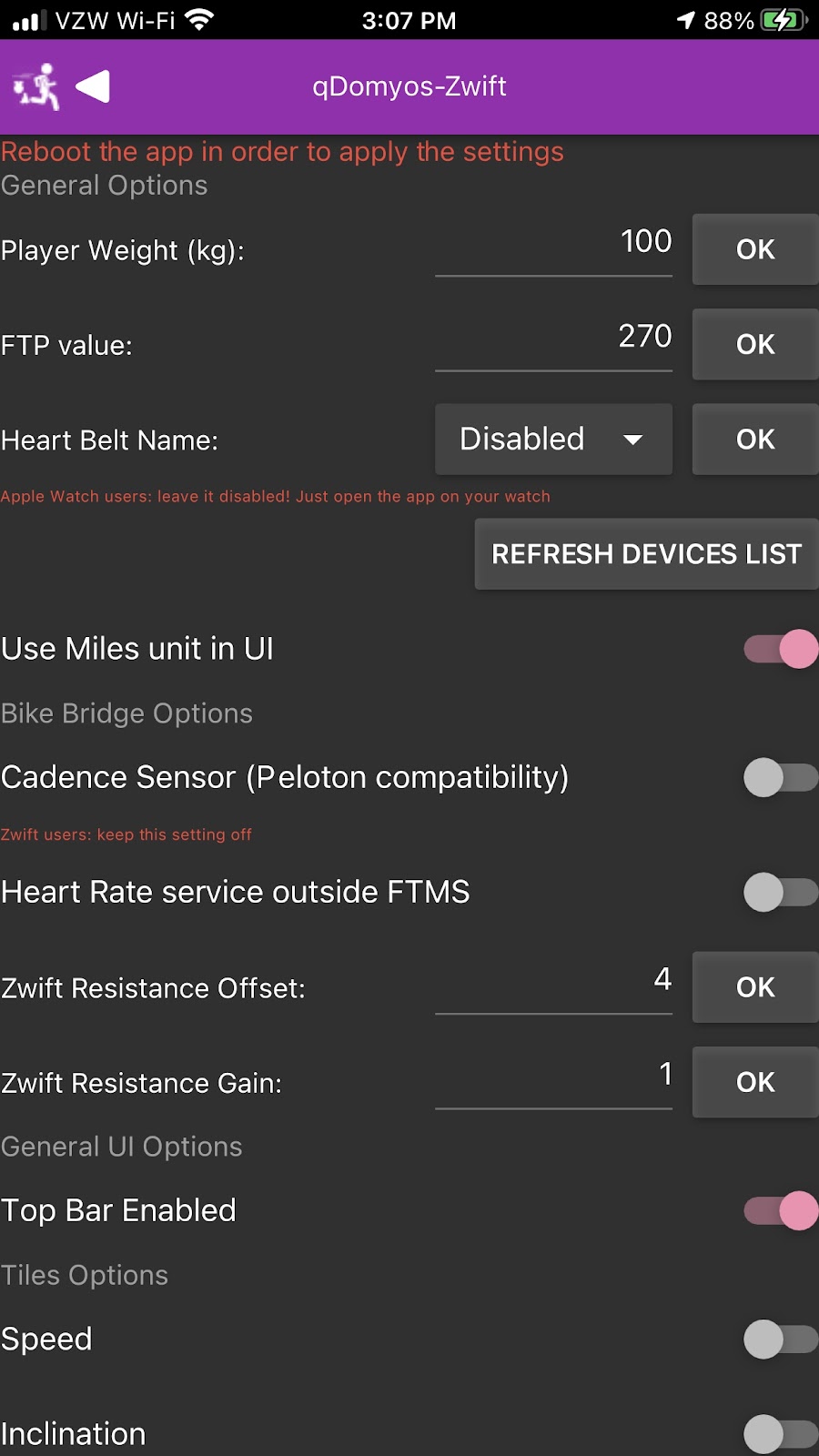The height and width of the screenshot is (1456, 819).
Task: Tap the cellular signal bars icon
Action: [x=28, y=20]
